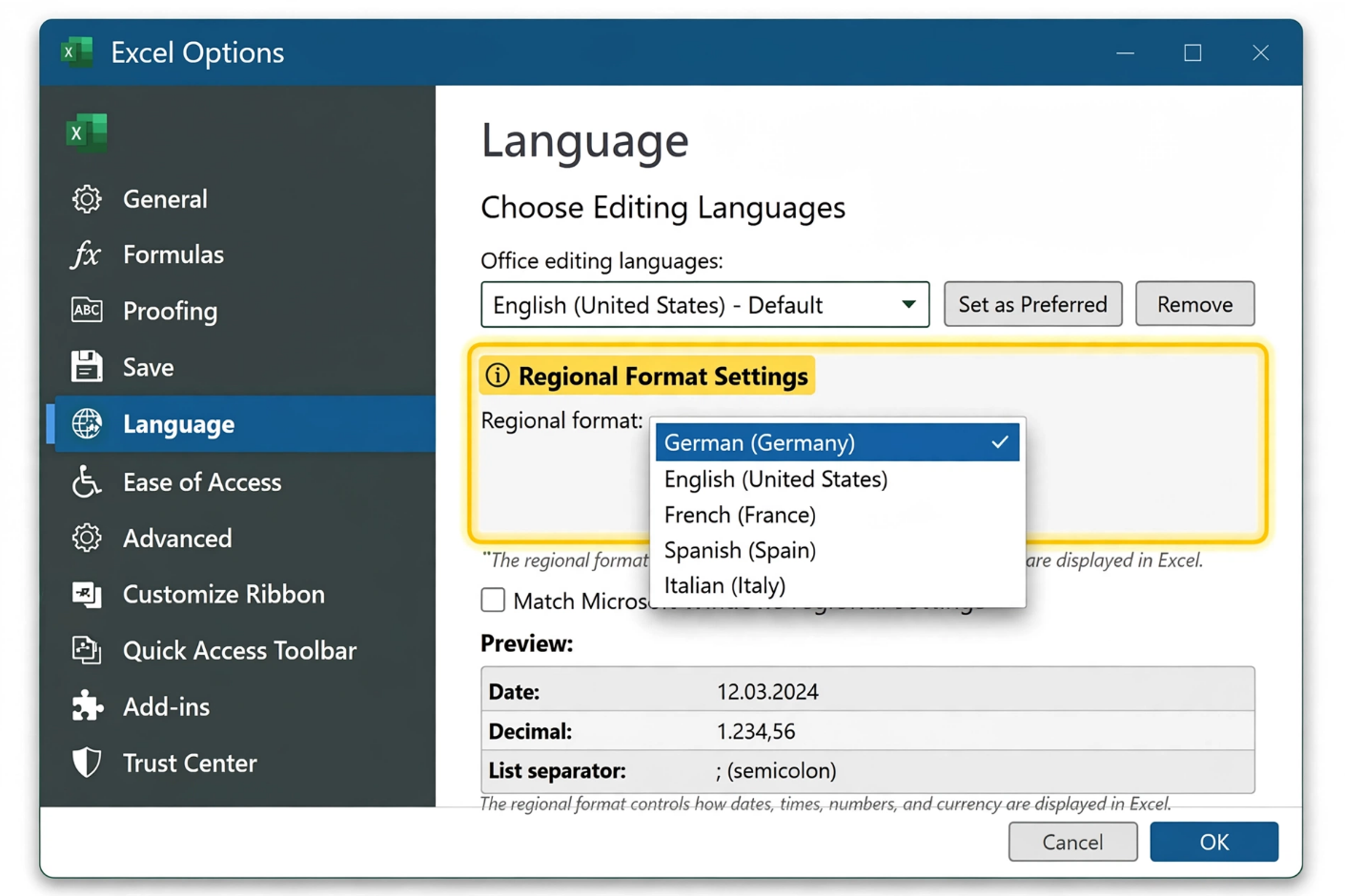Click the date preview value 12.03.2024

[767, 691]
